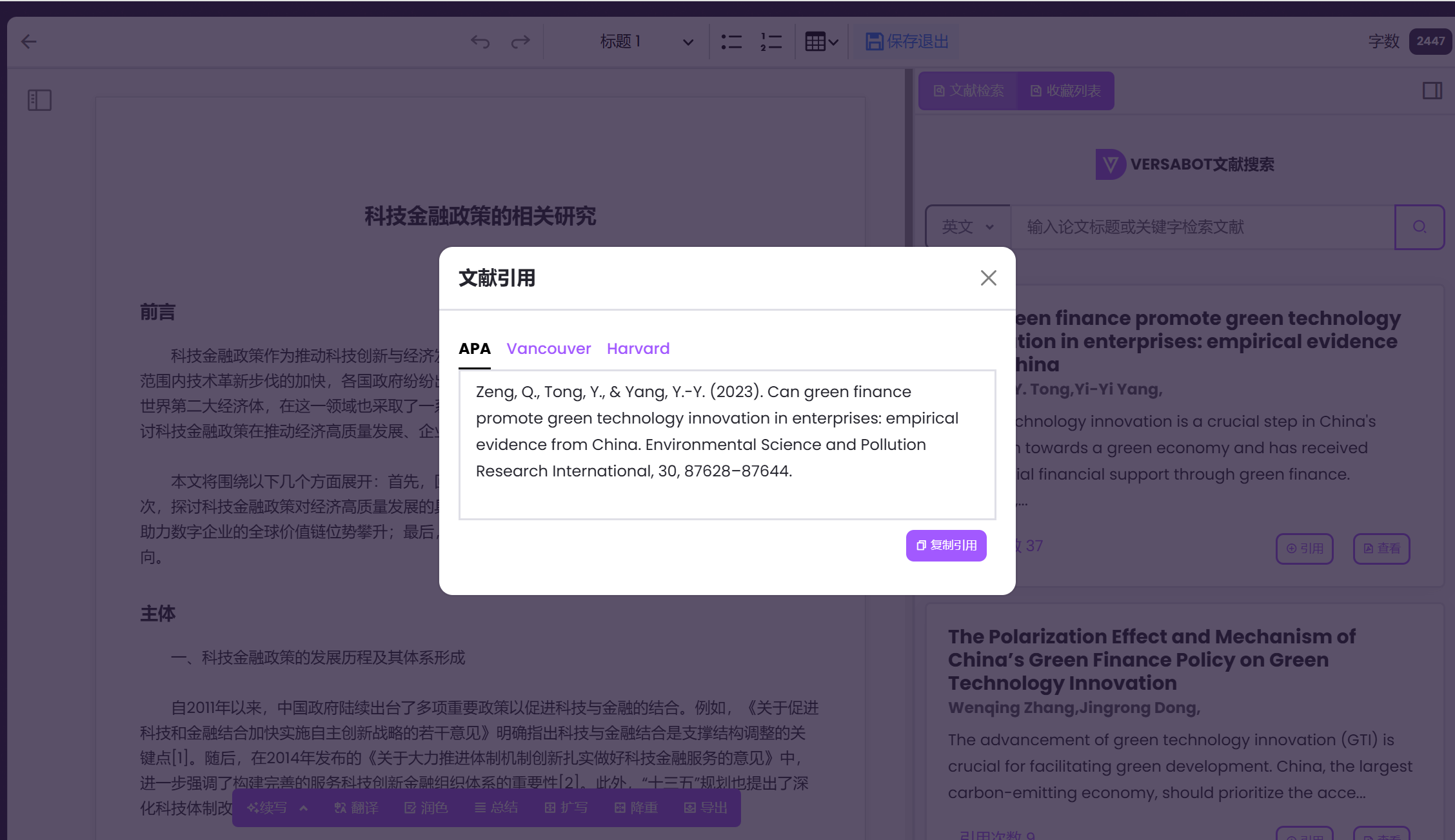Screen dimensions: 1455x840
Task: Select the APA citation tab
Action: pos(474,349)
